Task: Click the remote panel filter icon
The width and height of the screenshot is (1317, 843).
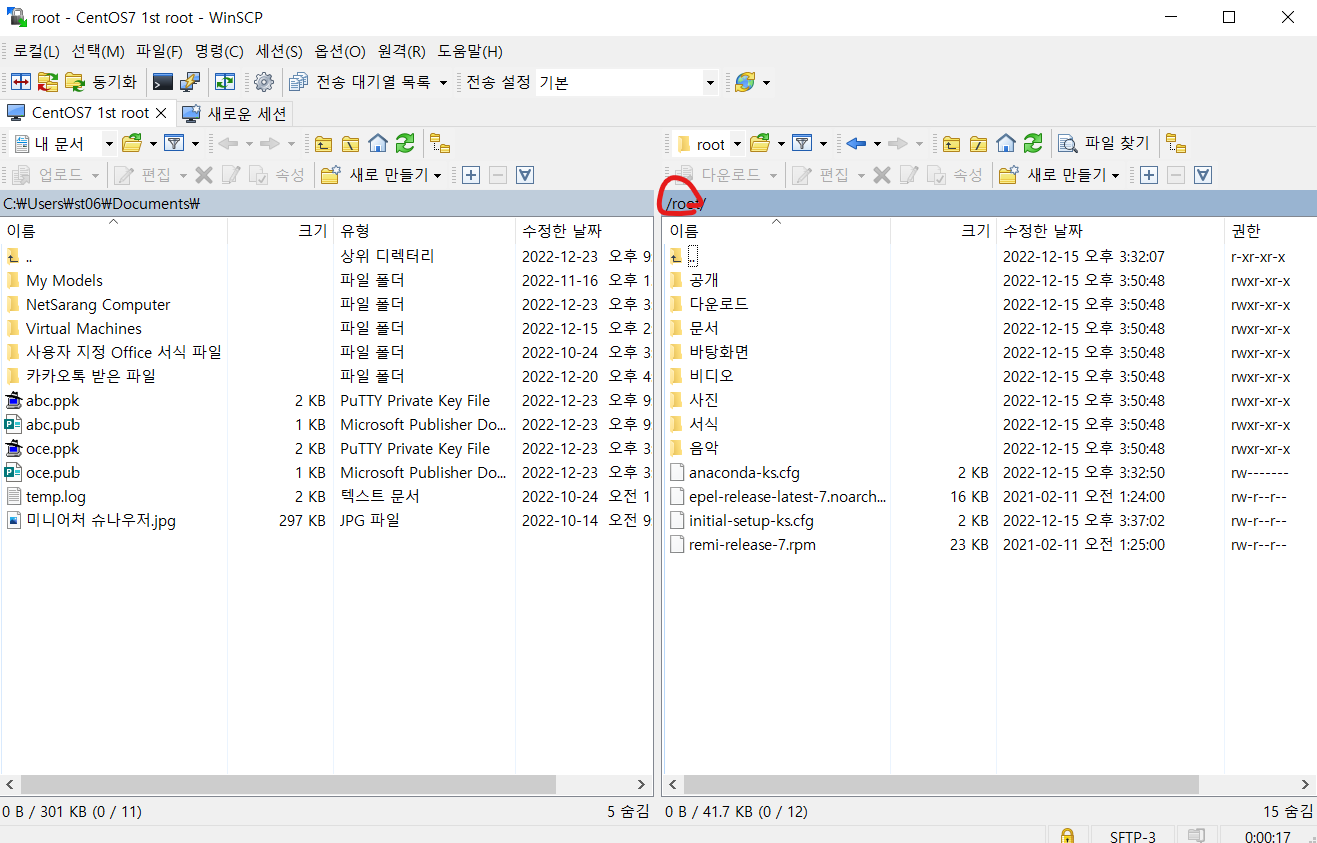Action: coord(802,144)
